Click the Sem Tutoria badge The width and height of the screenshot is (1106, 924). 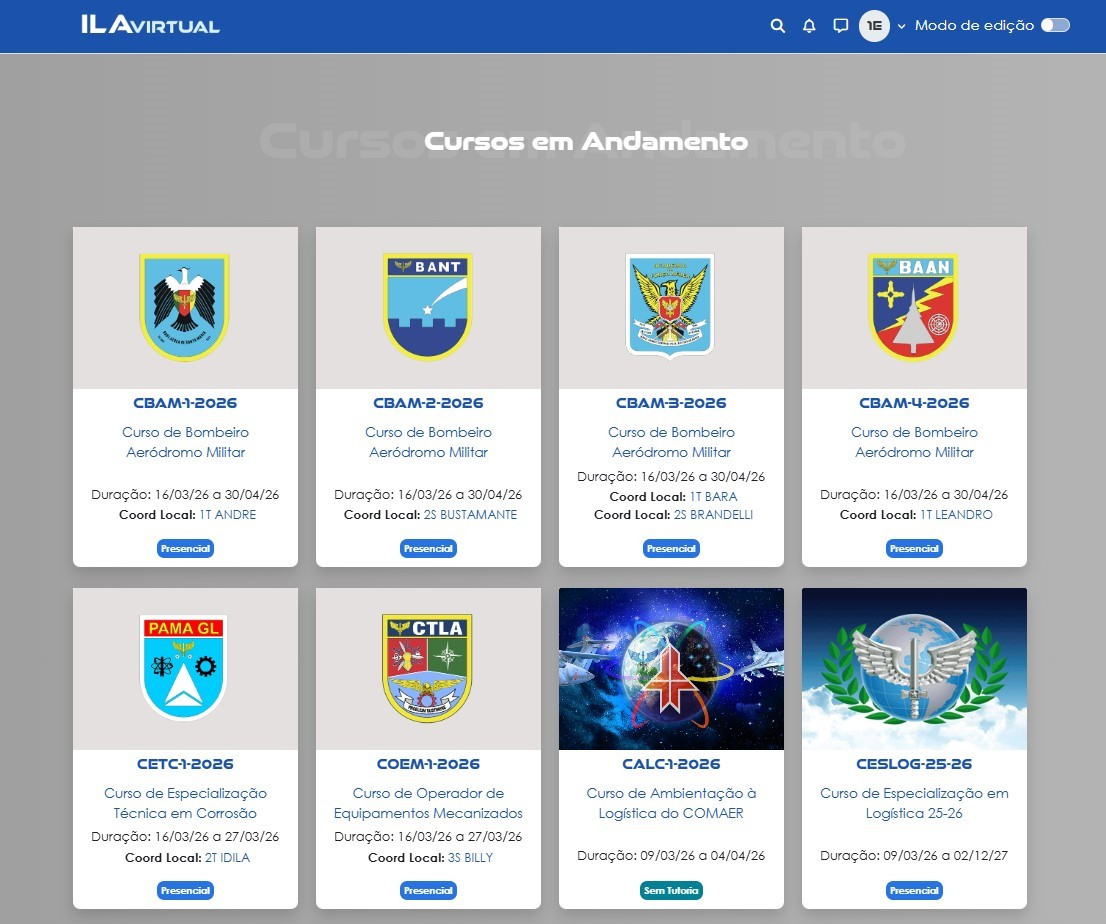click(x=671, y=890)
